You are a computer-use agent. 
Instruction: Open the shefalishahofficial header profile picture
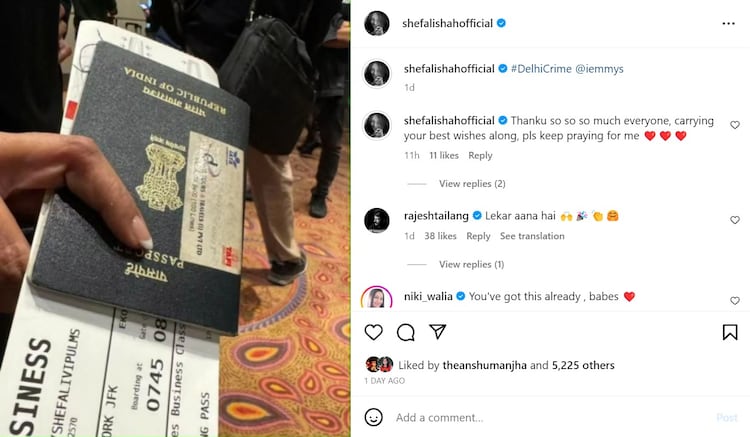click(x=376, y=23)
